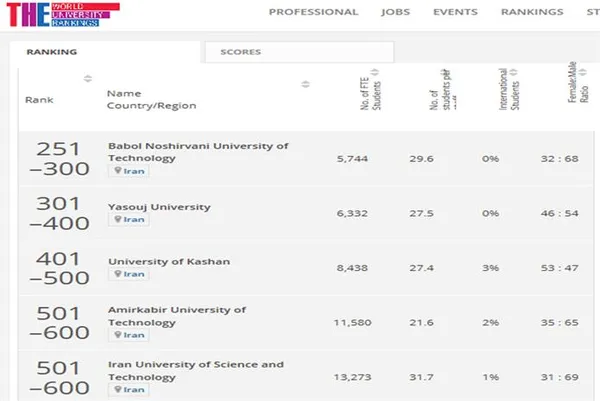Open the Professional menu
The image size is (600, 401).
click(x=313, y=12)
